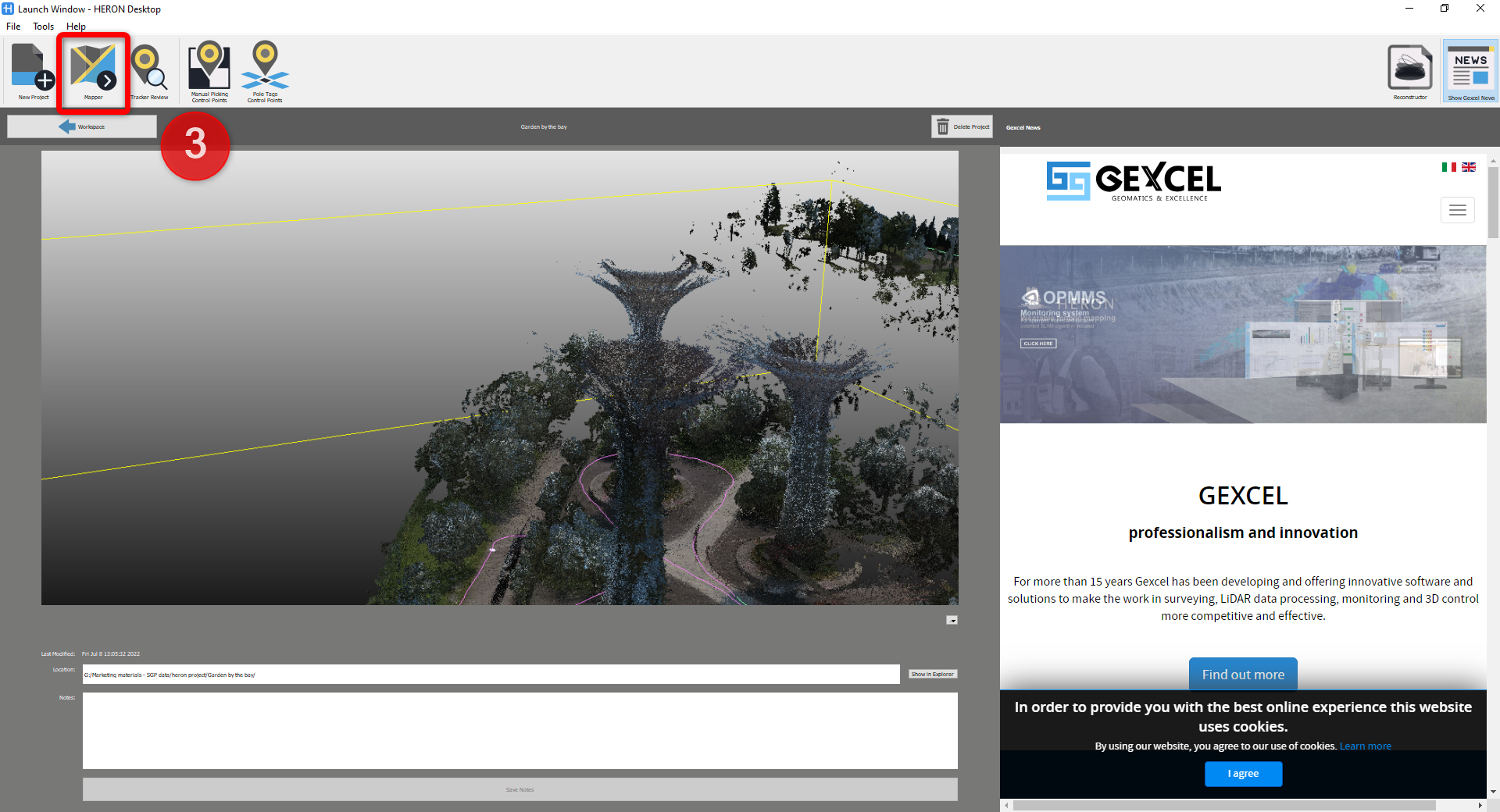Click the Delete Project trash button
This screenshot has height=812, width=1500.
tap(962, 126)
